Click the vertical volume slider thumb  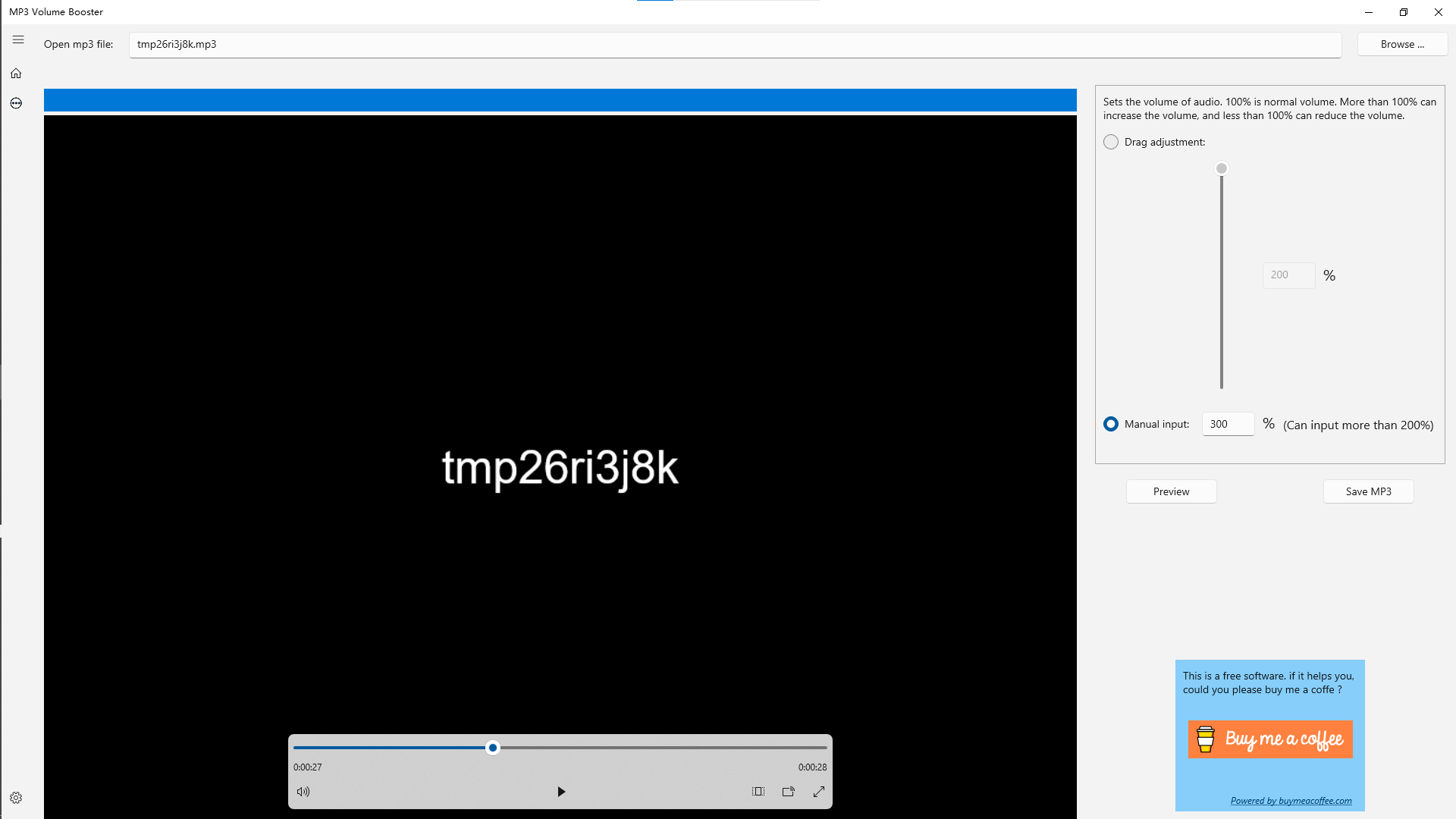coord(1222,168)
